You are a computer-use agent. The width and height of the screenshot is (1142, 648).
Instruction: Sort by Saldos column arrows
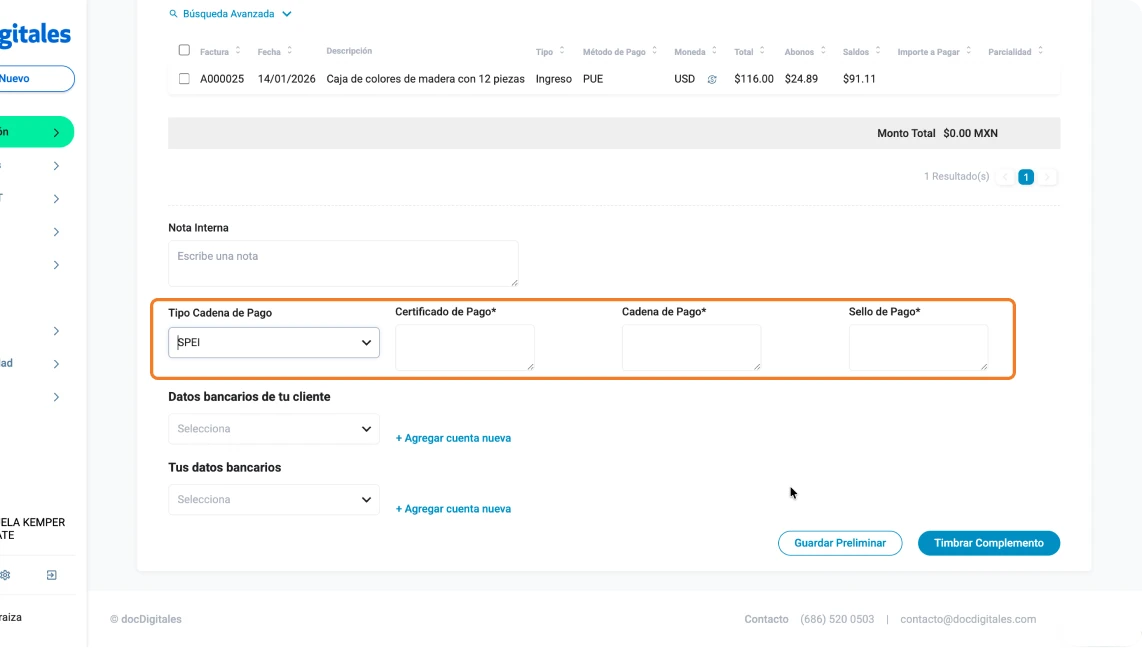[877, 51]
